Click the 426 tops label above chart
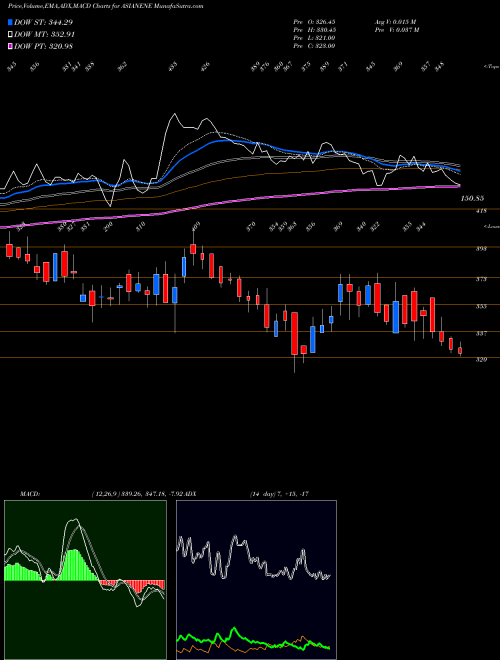The width and height of the screenshot is (500, 660). 205,67
